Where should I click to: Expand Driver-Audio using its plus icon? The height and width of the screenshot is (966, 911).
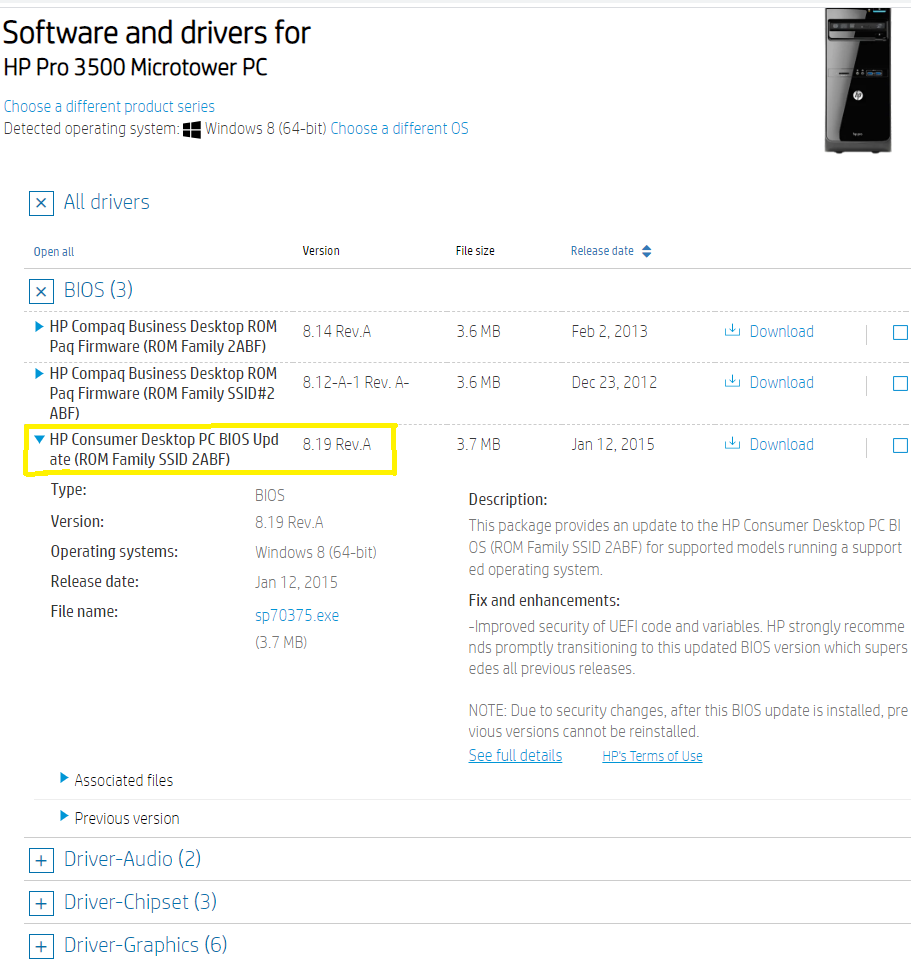point(41,860)
